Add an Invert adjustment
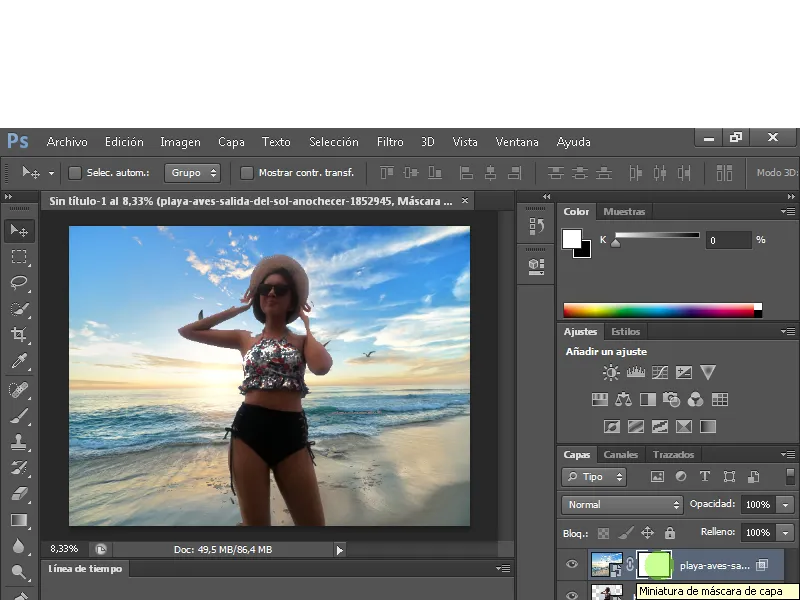800x600 pixels. point(611,427)
